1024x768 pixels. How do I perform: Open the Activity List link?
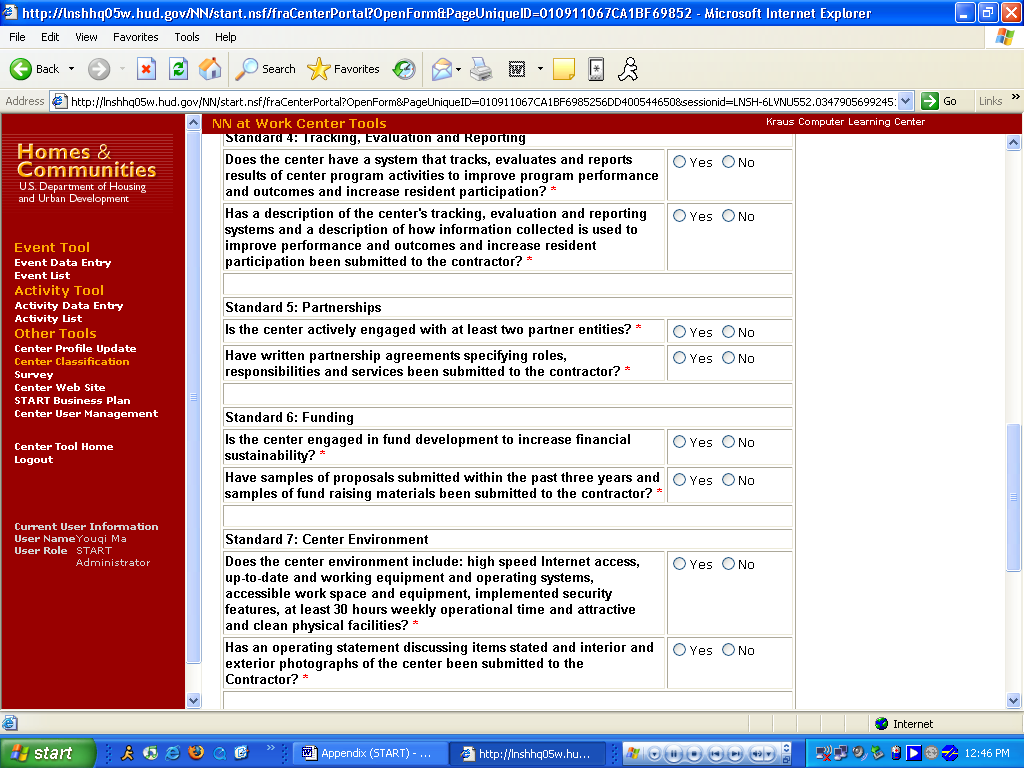[48, 319]
